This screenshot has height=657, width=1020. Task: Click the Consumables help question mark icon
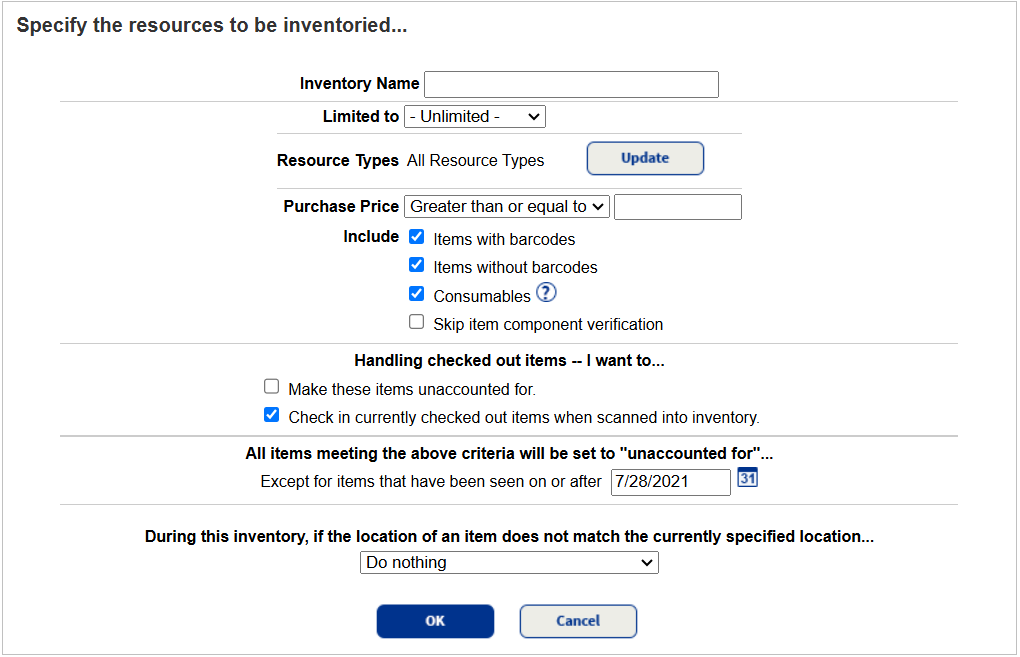pyautogui.click(x=546, y=292)
